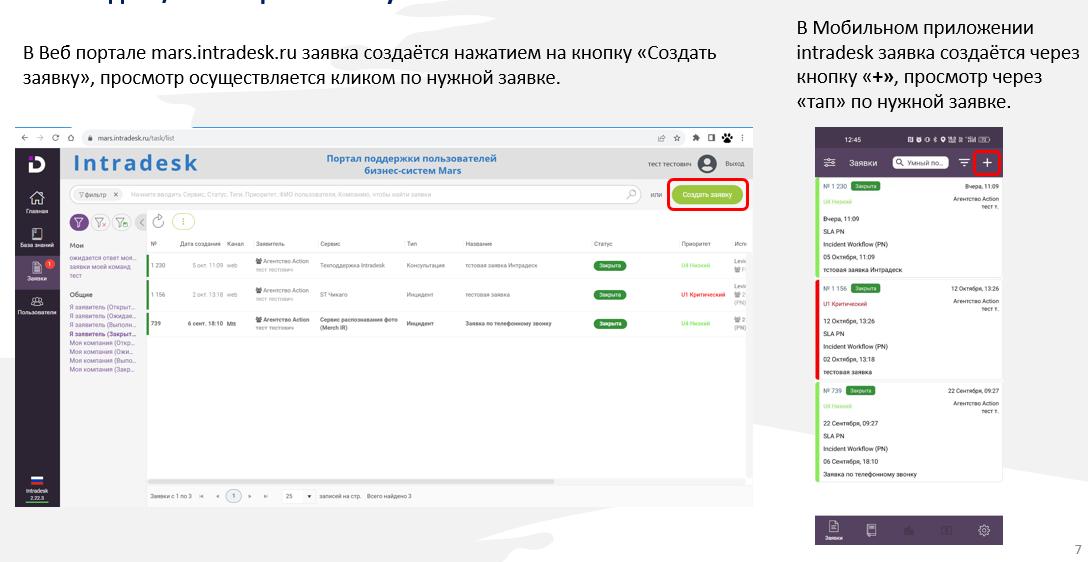Image resolution: width=1088 pixels, height=562 pixels.
Task: Open Пользователи in the web sidebar
Action: pos(37,306)
